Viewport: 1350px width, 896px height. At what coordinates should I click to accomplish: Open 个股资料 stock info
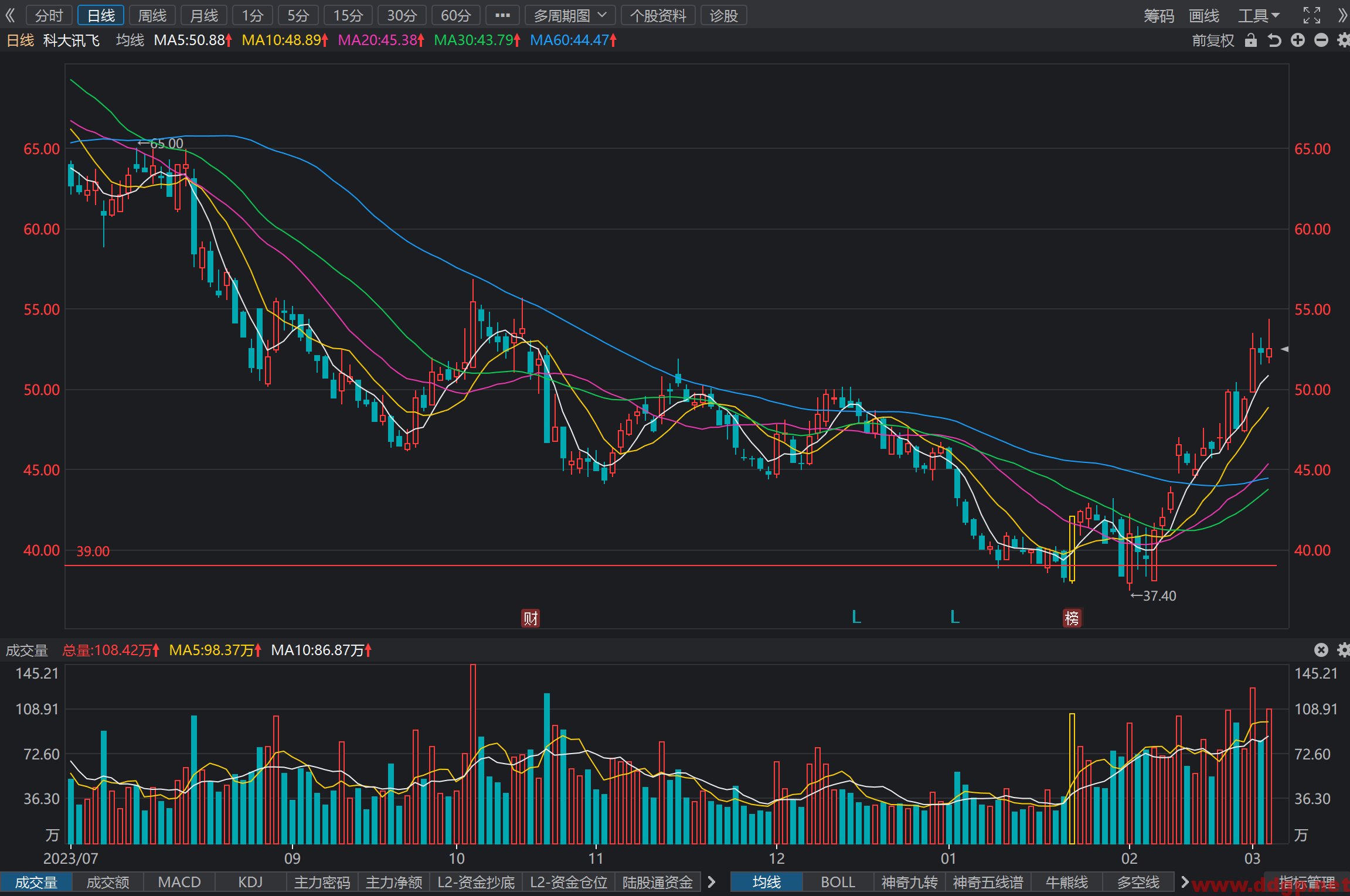tap(658, 15)
